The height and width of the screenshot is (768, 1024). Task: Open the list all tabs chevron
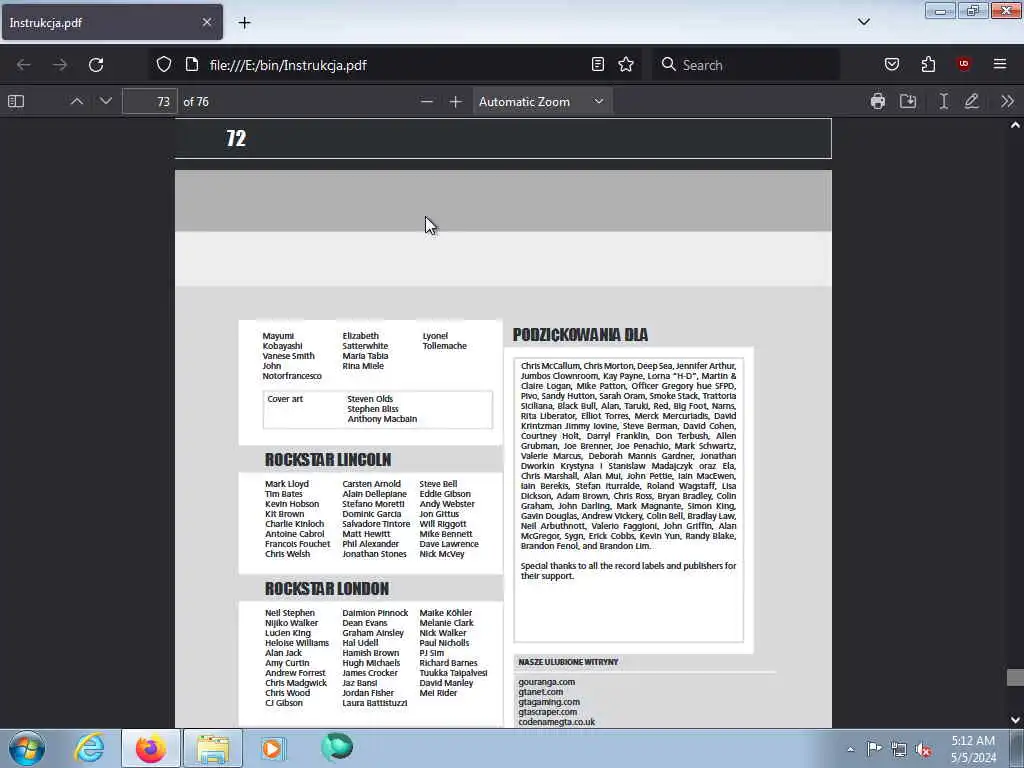coord(864,22)
